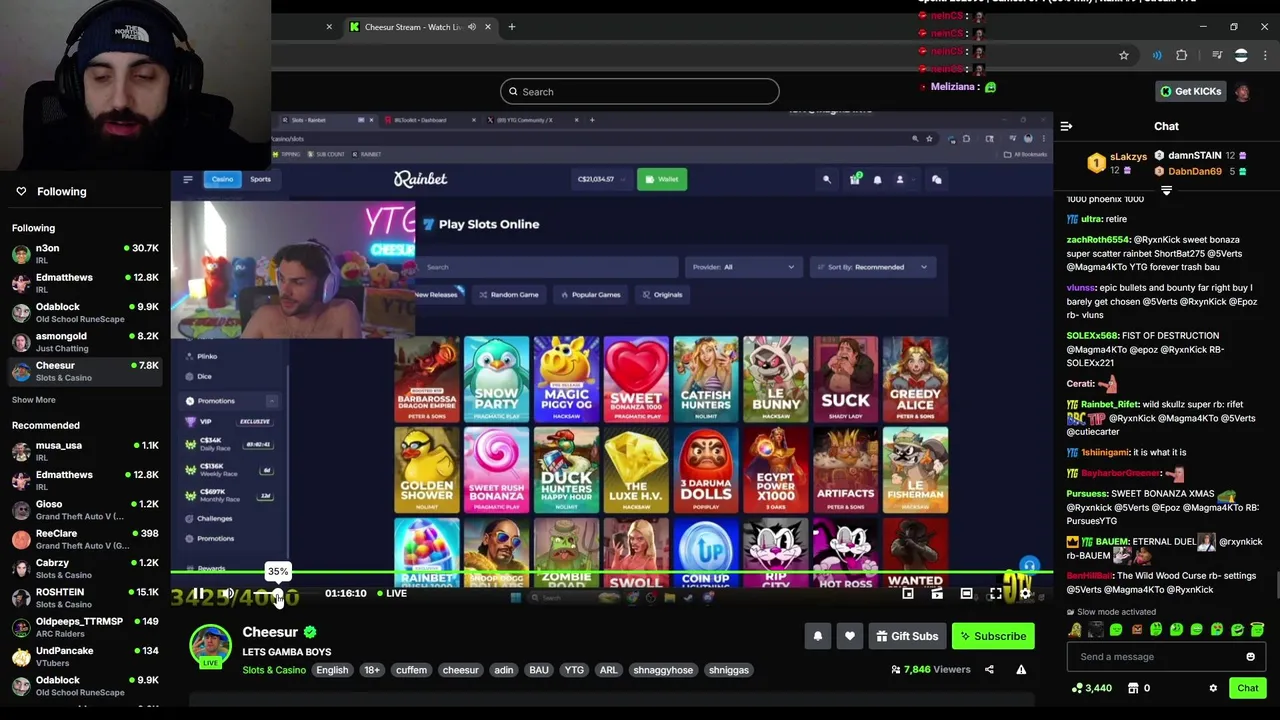Open browser profile avatar icon
Screen dimensions: 1280x720
pyautogui.click(x=1241, y=55)
